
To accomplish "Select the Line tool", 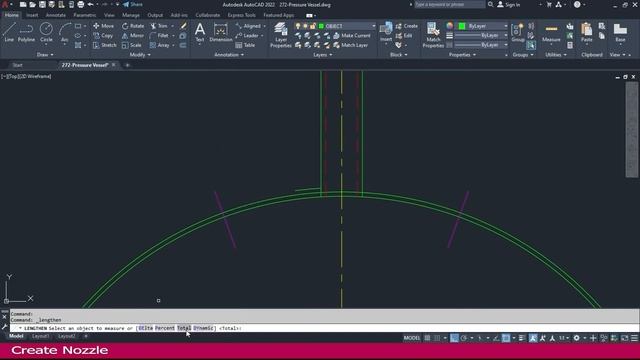I will tap(9, 32).
